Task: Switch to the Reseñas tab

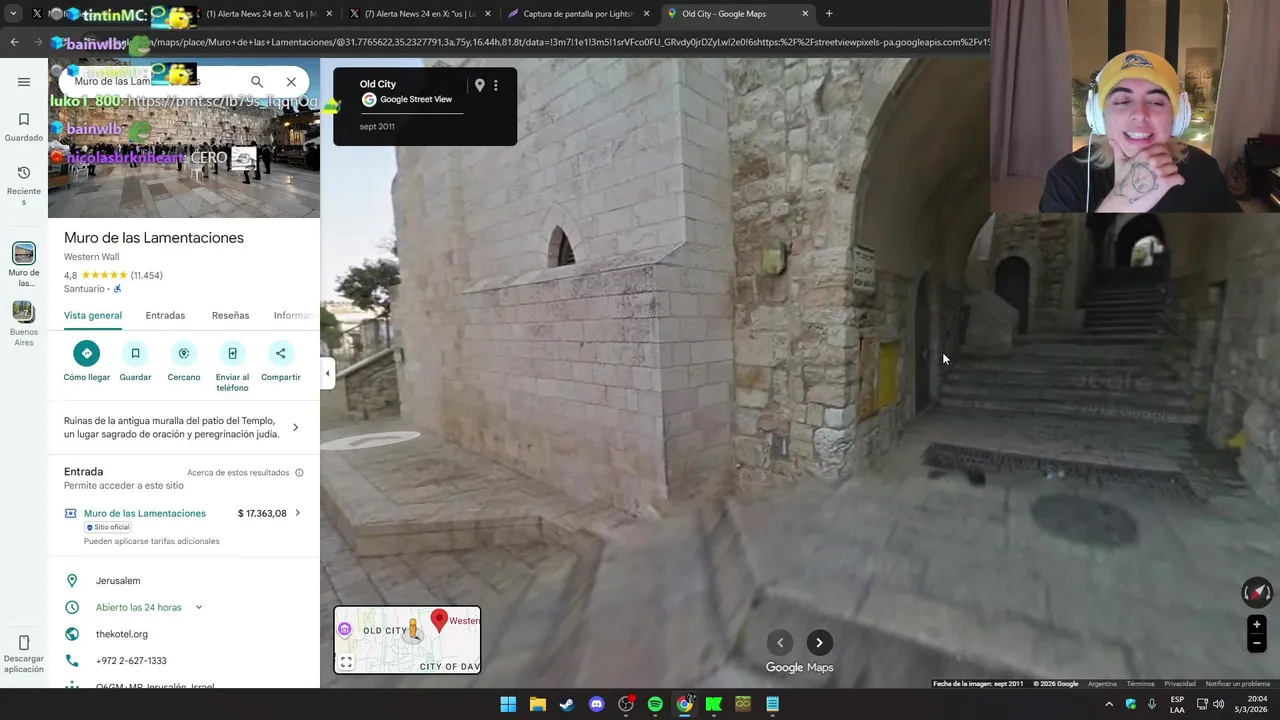Action: 230,315
